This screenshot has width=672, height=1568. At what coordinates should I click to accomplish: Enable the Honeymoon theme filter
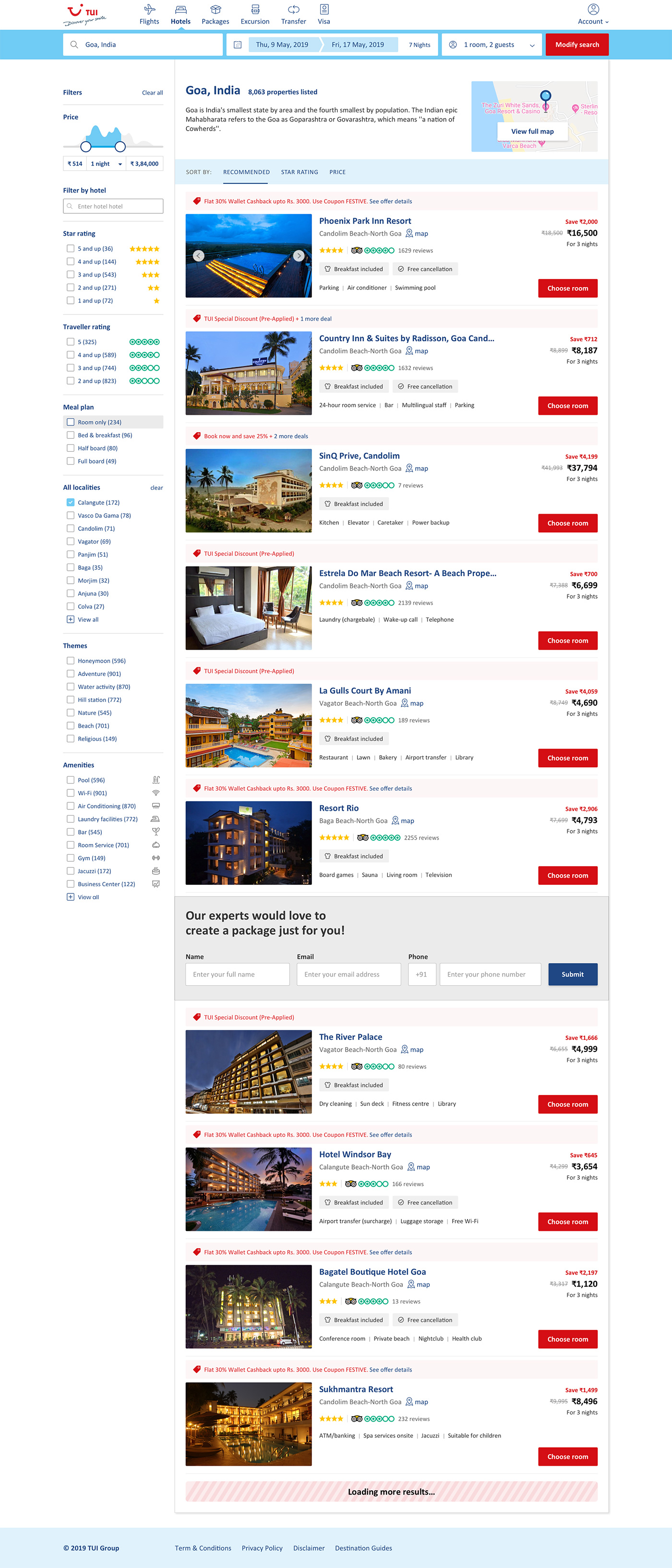coord(71,661)
